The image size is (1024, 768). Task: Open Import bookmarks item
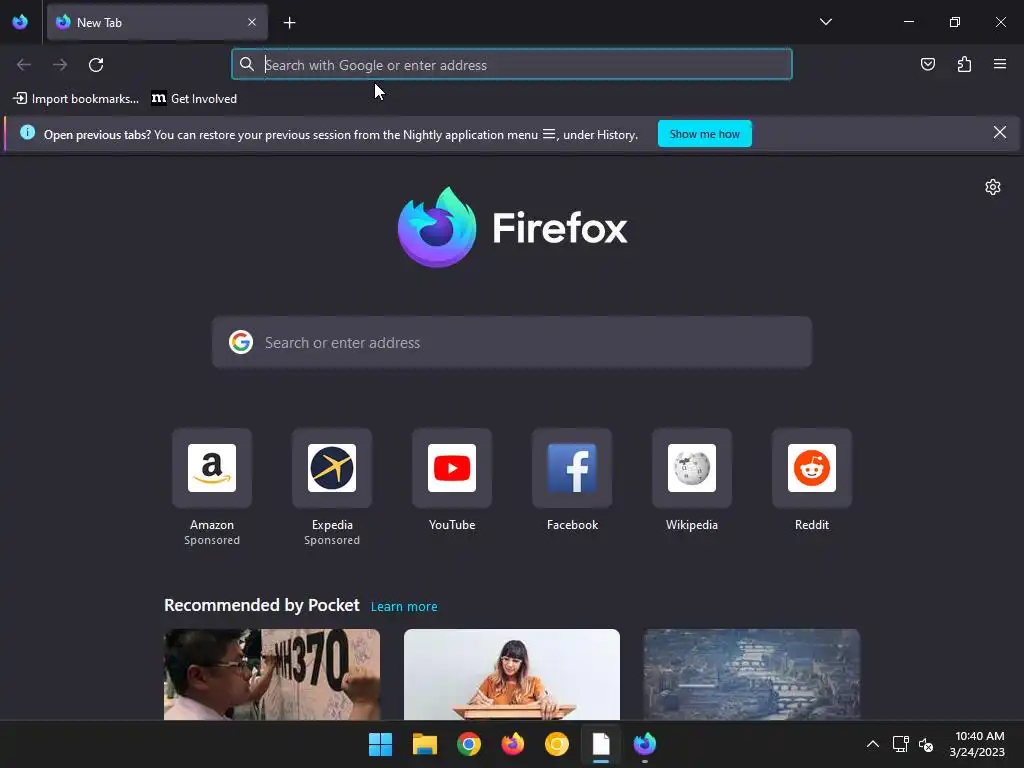(x=76, y=99)
